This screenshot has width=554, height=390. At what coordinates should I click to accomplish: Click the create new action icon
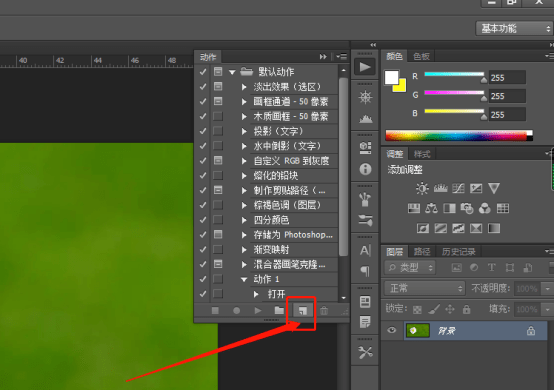pos(302,310)
